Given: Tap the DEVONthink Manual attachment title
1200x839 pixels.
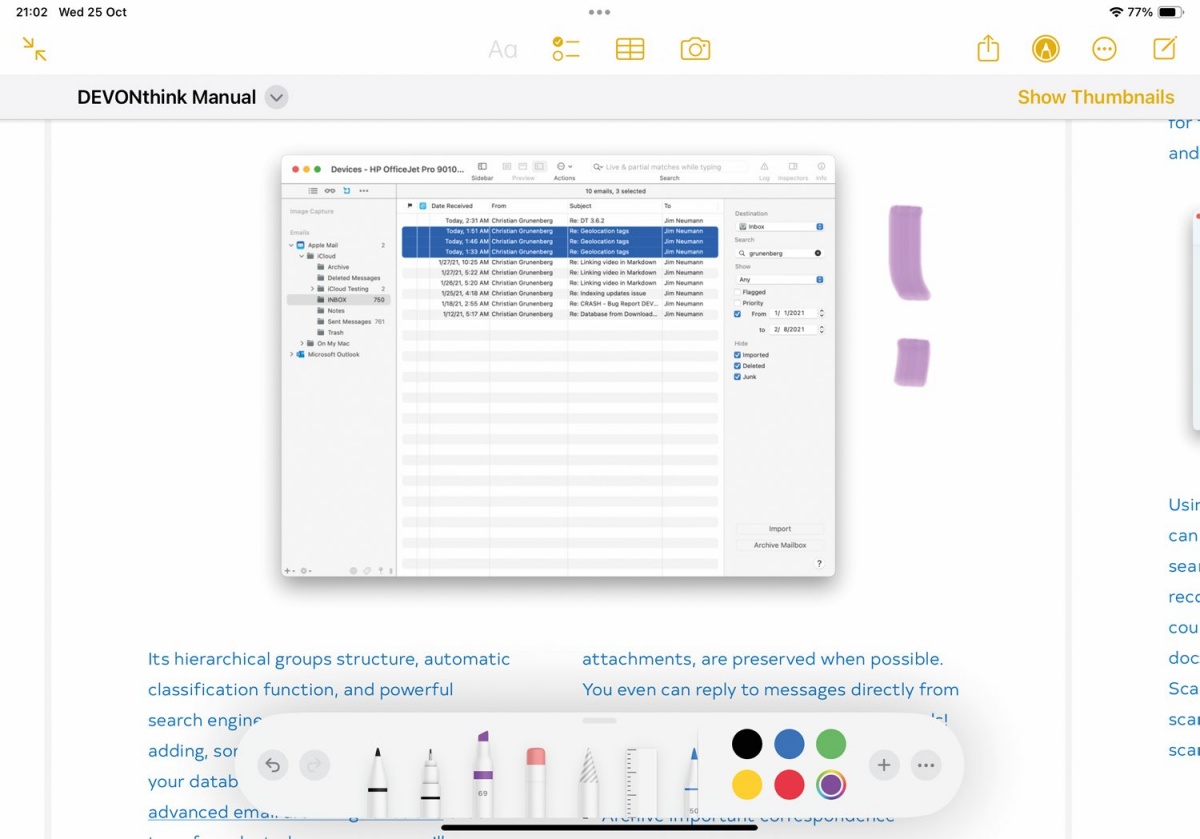Looking at the screenshot, I should (x=167, y=97).
